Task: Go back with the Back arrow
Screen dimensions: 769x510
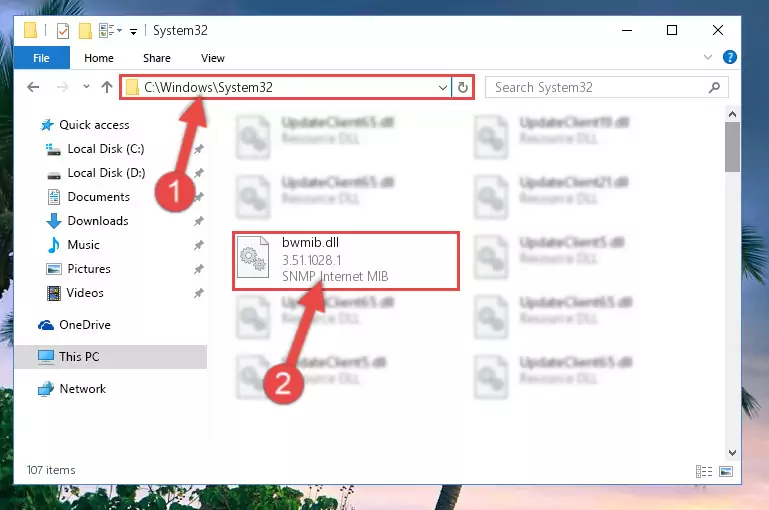Action: point(33,87)
